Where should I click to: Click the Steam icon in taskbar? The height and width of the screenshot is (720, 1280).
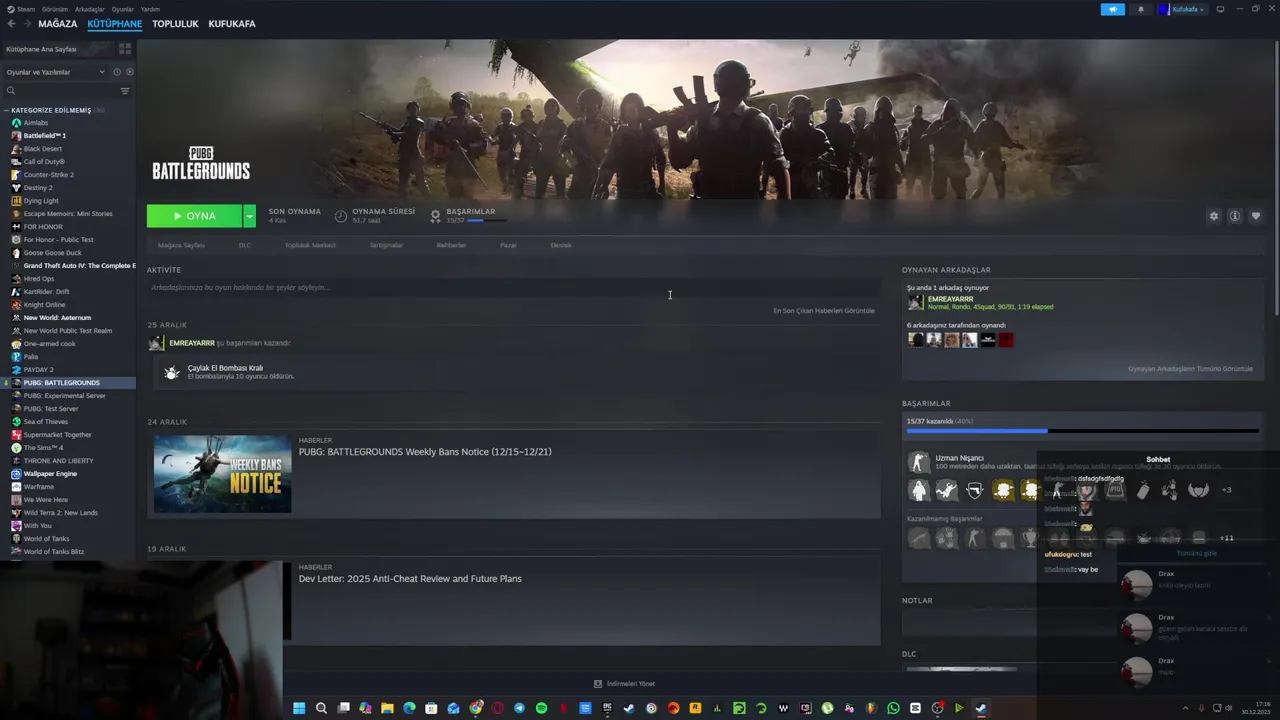(x=981, y=708)
